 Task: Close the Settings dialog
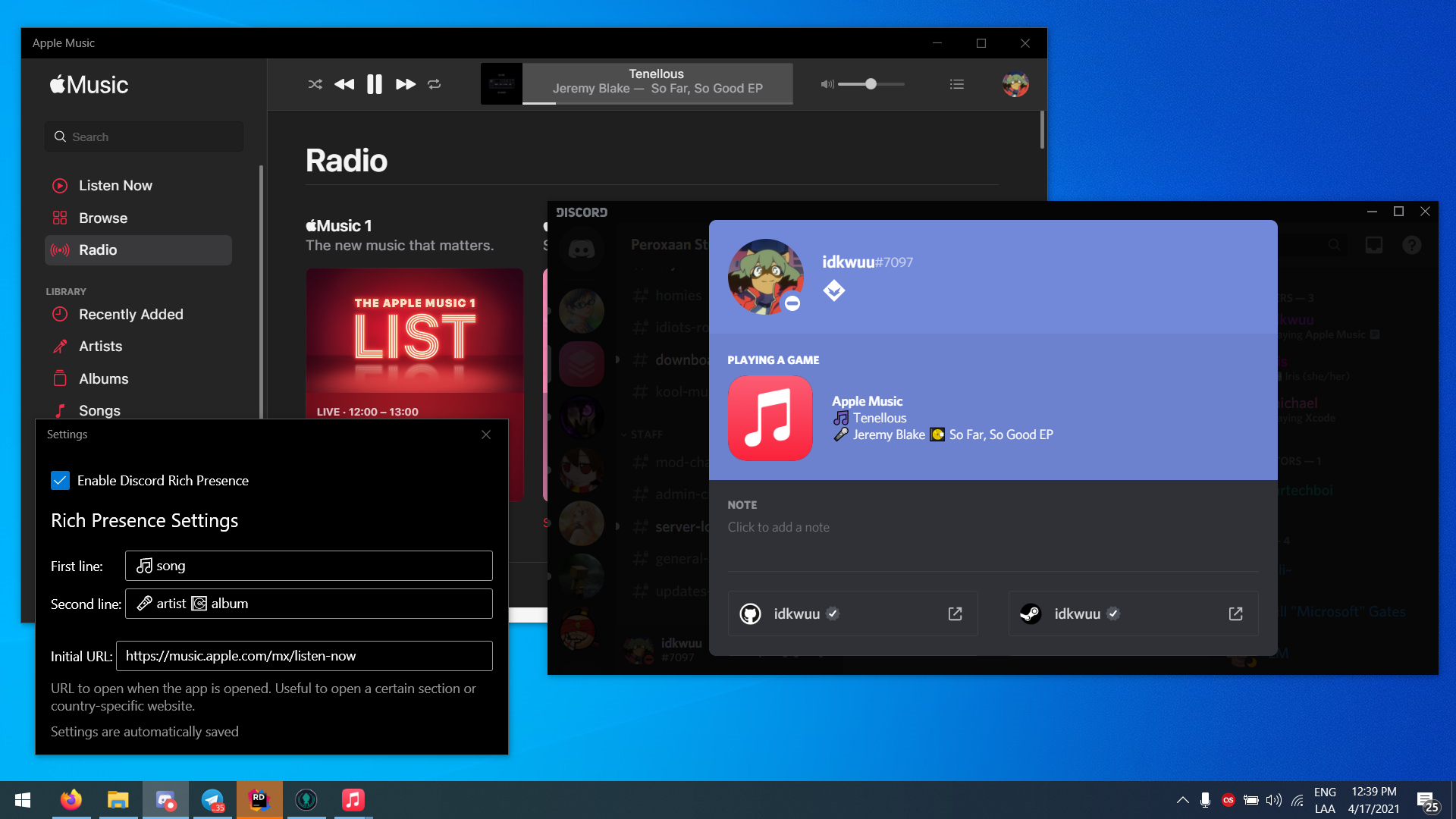pos(486,435)
